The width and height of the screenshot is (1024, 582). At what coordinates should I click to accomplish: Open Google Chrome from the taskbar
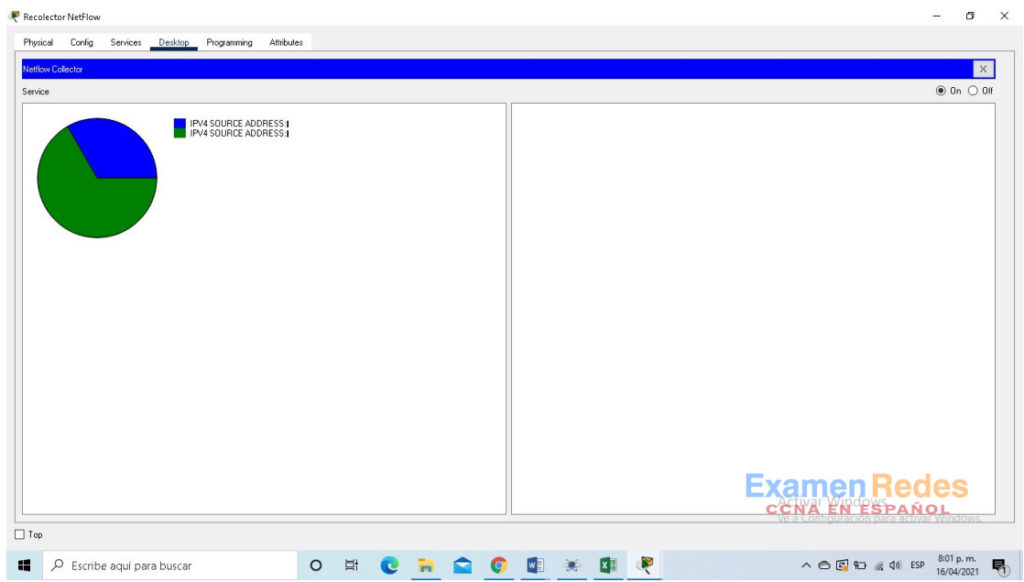pyautogui.click(x=498, y=565)
